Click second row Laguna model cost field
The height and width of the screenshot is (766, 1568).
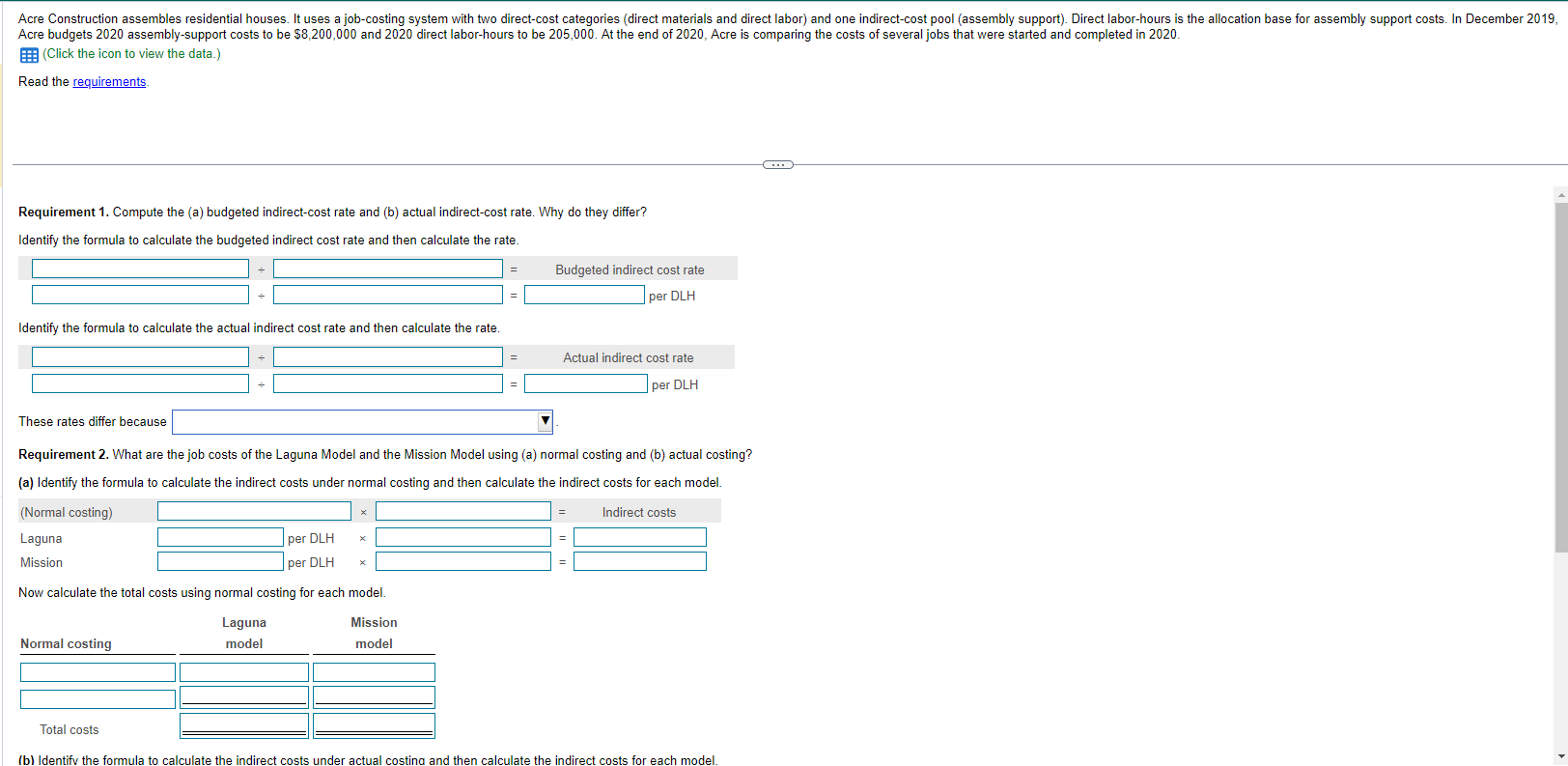244,697
